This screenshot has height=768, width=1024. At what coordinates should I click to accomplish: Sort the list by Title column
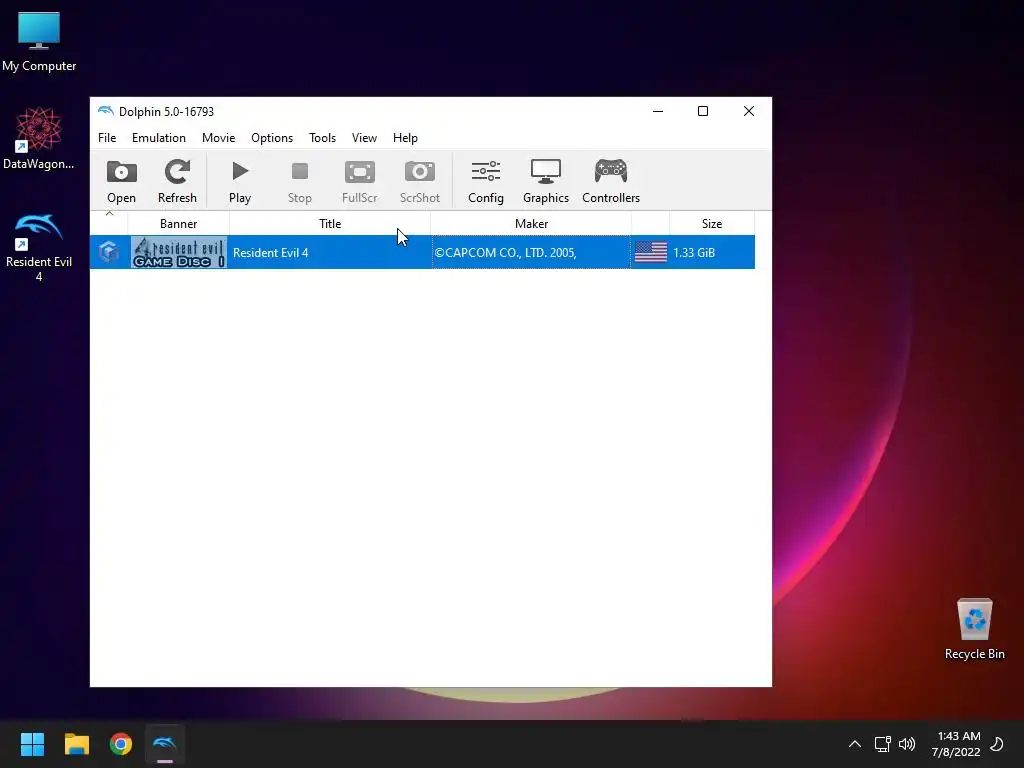(330, 223)
